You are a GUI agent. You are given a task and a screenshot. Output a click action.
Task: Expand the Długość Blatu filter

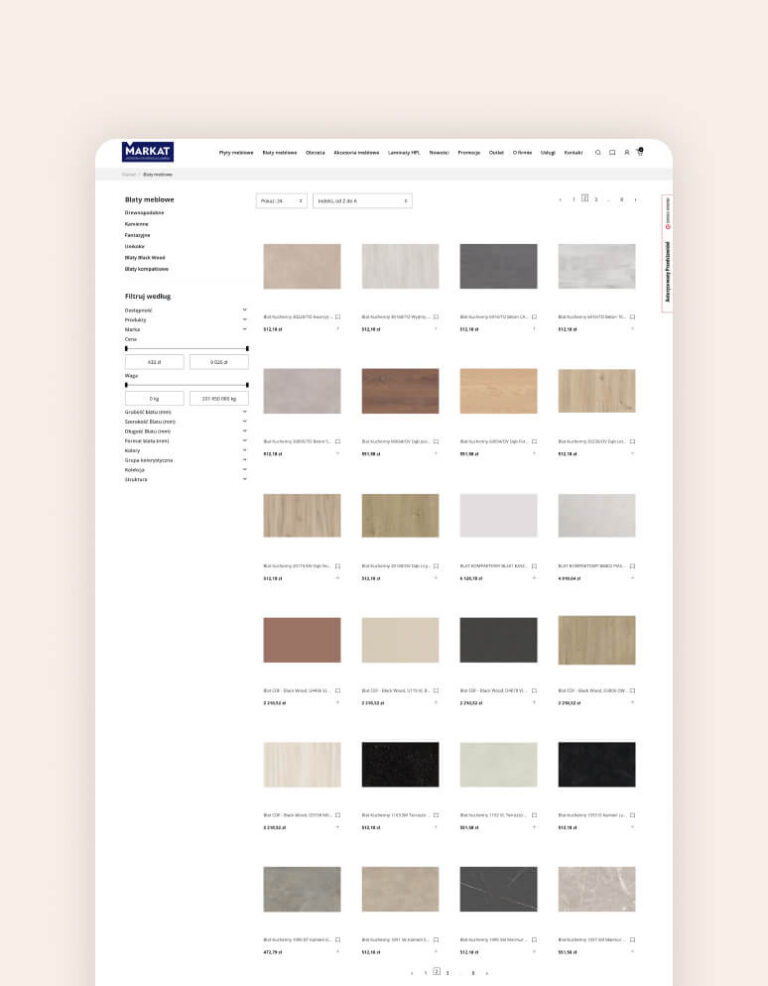click(x=245, y=431)
